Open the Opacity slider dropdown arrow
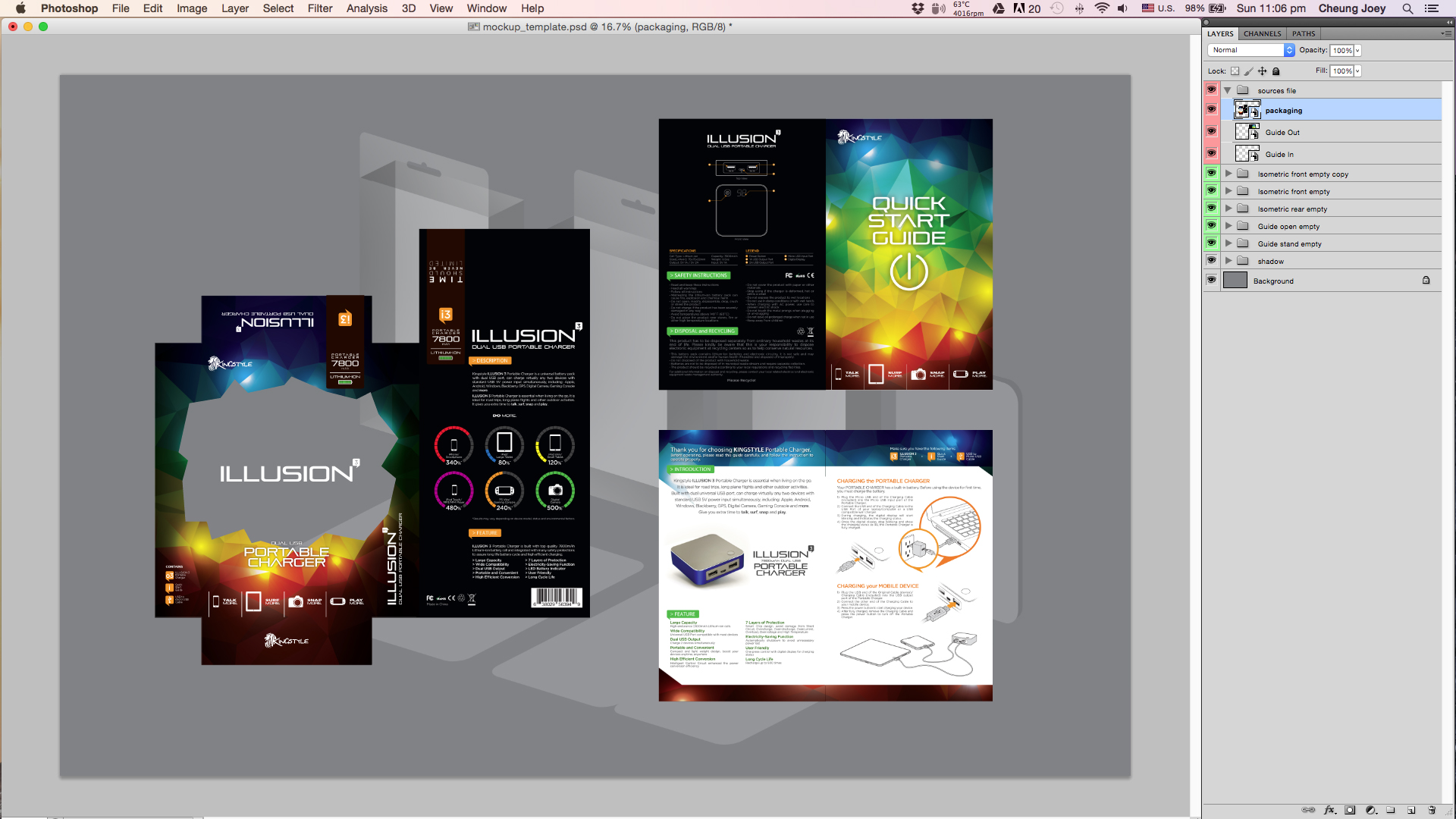1456x819 pixels. [x=1357, y=51]
